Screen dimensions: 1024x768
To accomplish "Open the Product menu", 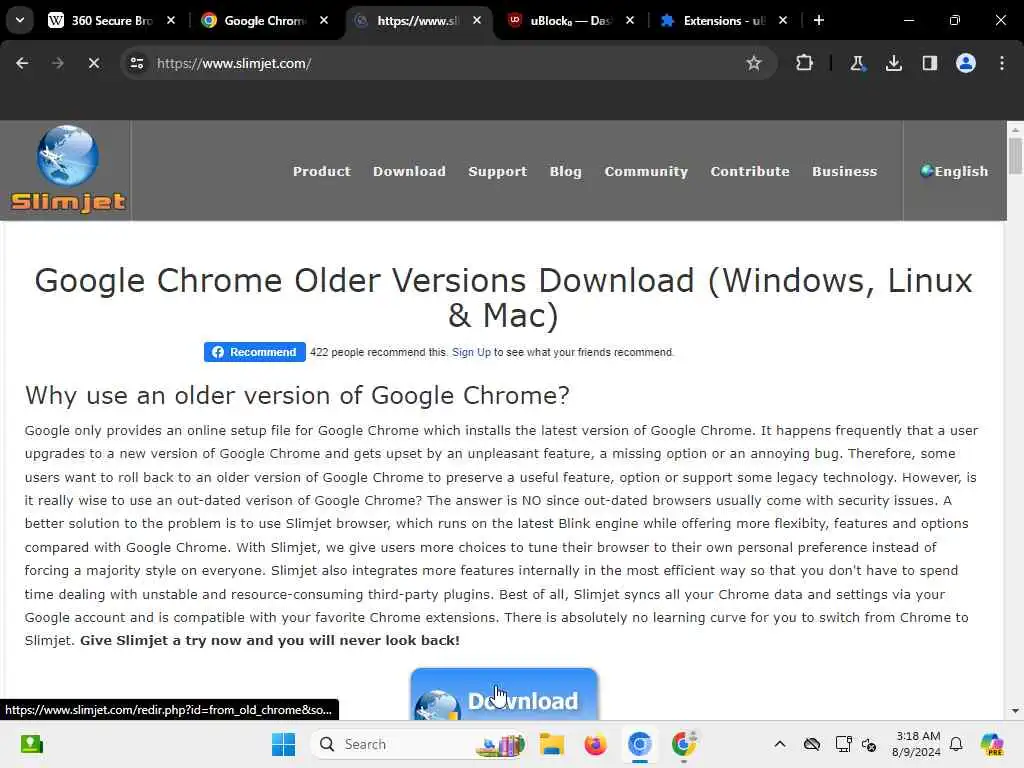I will click(x=321, y=171).
